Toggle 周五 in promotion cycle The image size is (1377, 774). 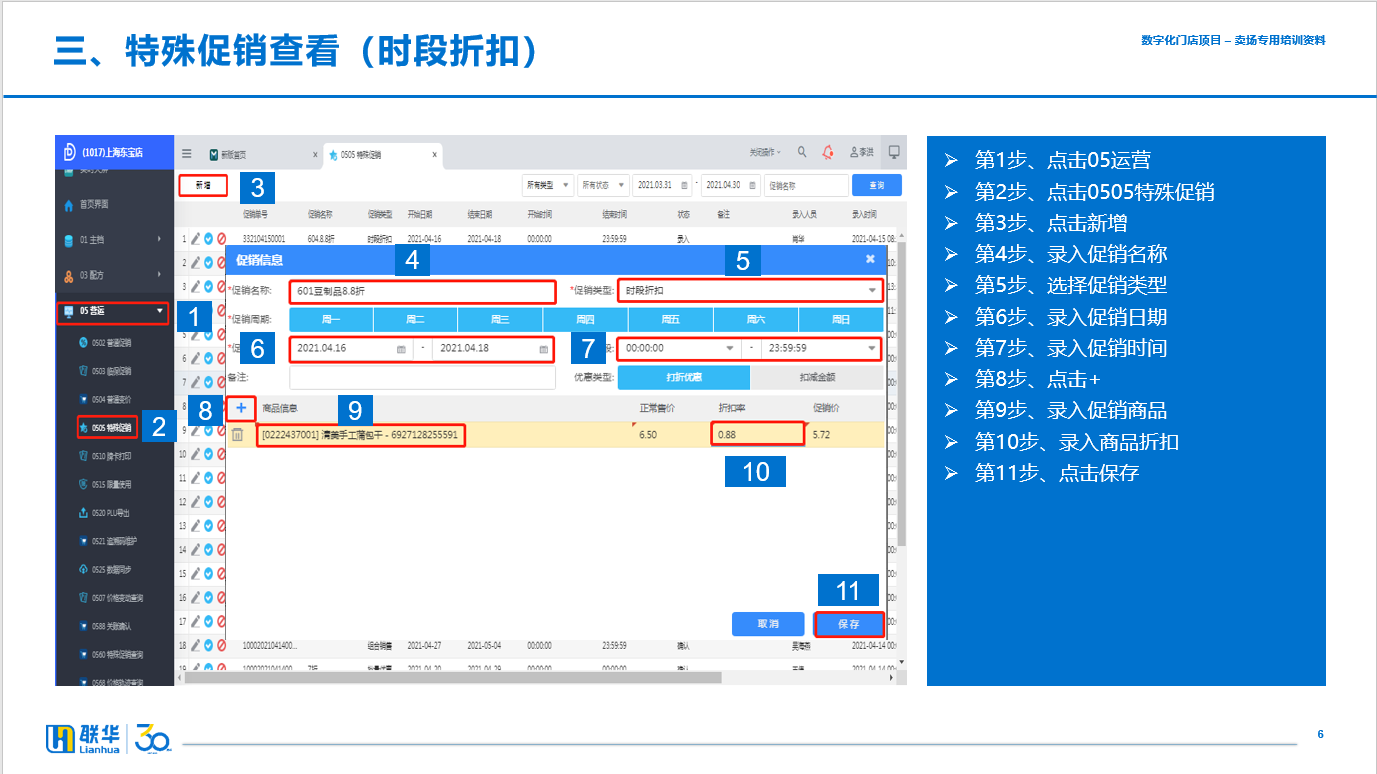671,319
